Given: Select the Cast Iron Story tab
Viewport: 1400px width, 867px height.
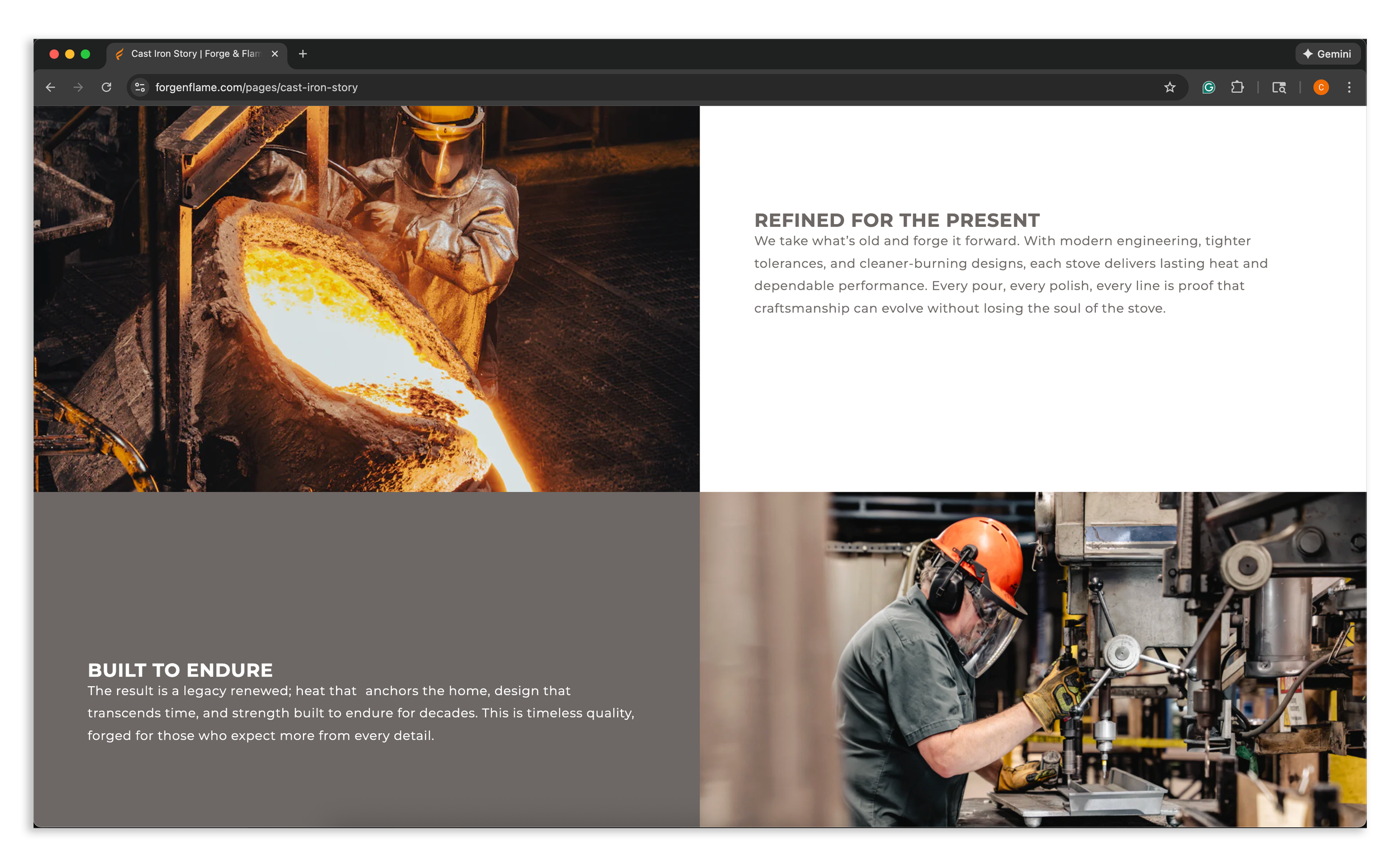Looking at the screenshot, I should tap(195, 54).
